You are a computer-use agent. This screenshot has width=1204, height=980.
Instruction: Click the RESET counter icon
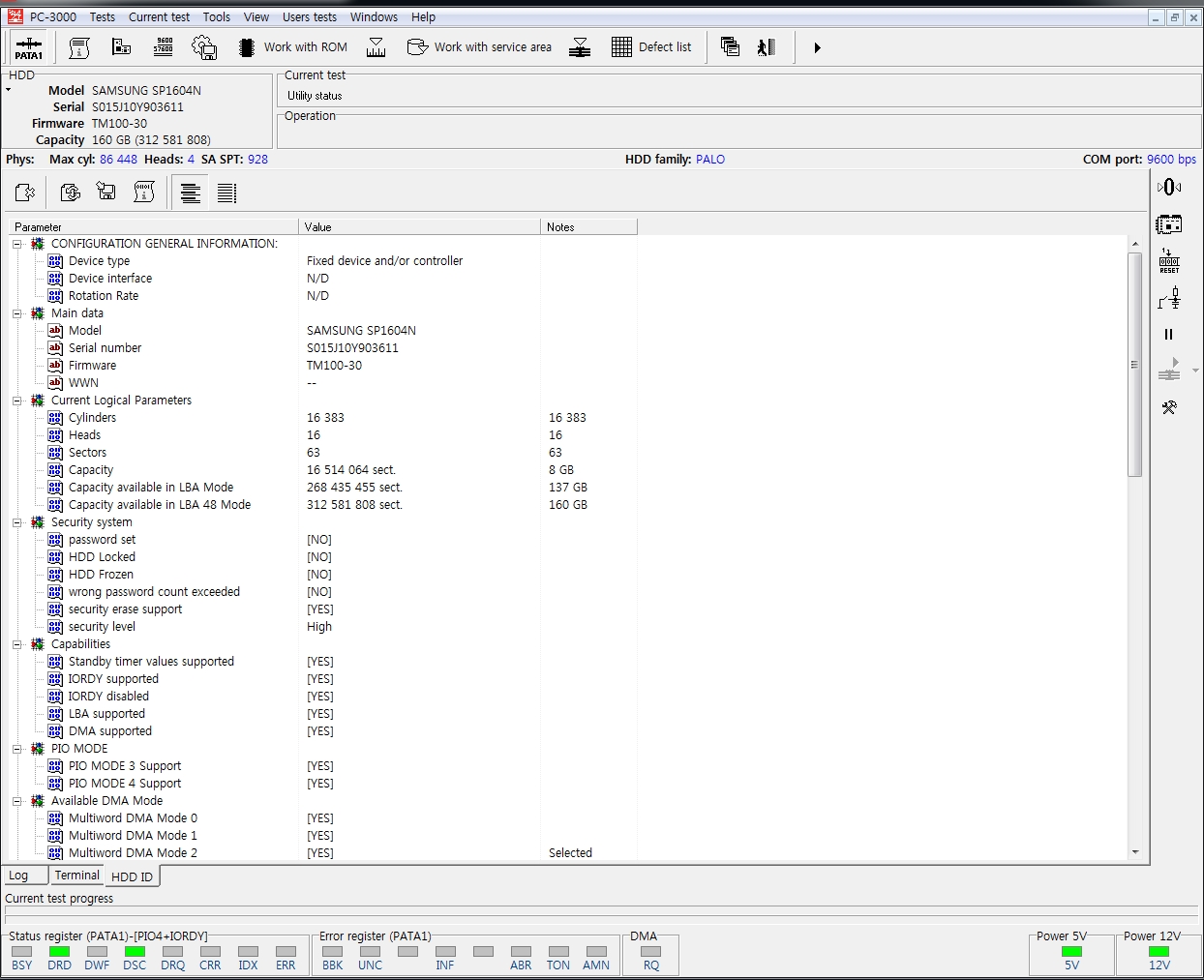click(x=1169, y=261)
